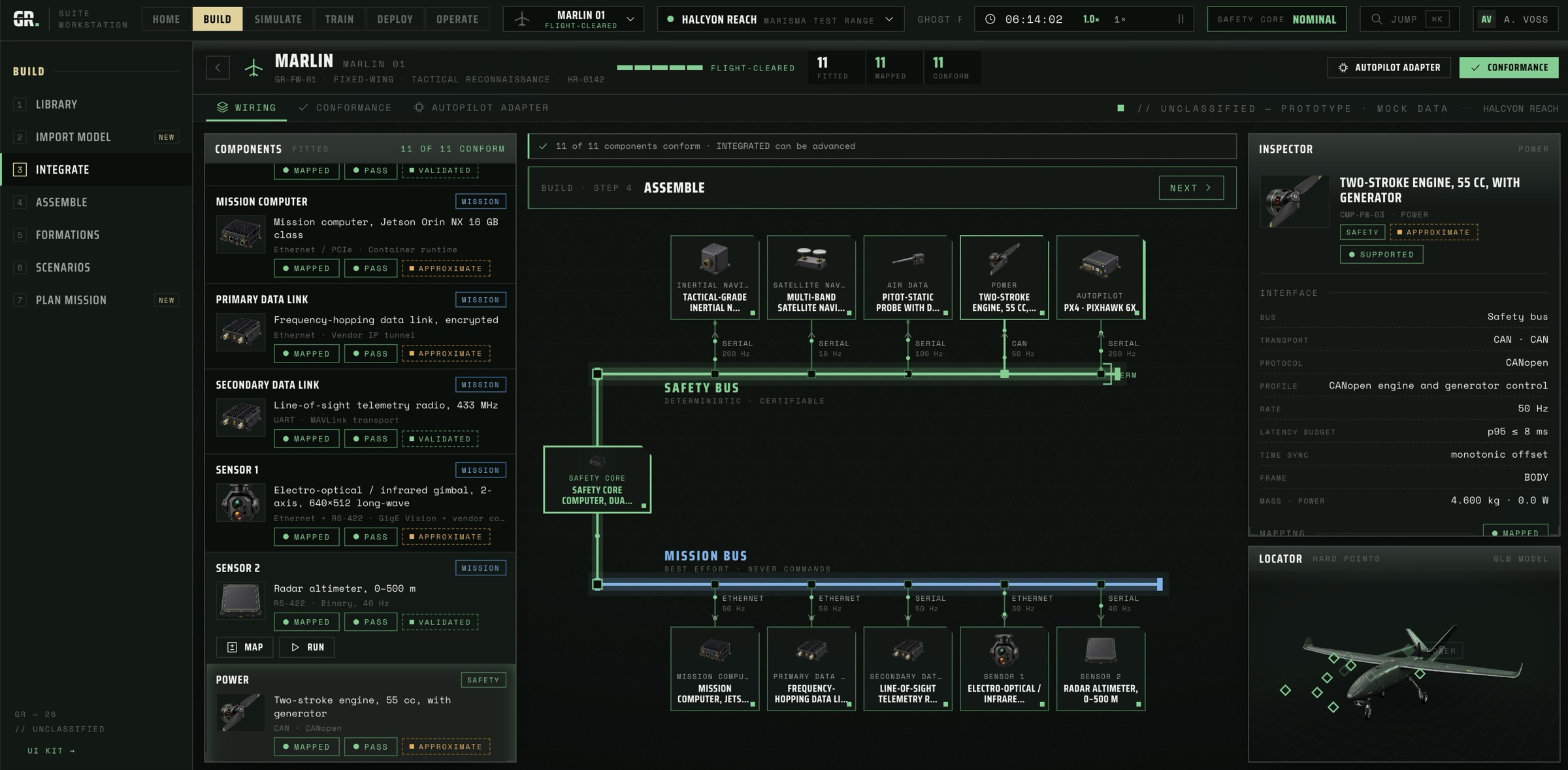Select the Safety Core computer node
This screenshot has width=1568, height=770.
[597, 479]
